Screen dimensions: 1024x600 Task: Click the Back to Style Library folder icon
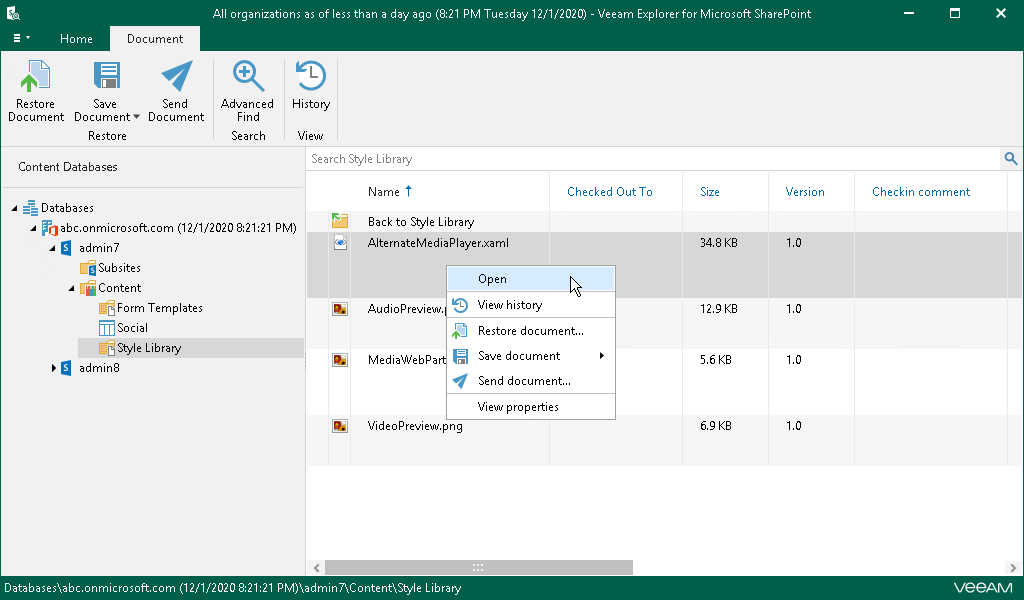point(340,221)
